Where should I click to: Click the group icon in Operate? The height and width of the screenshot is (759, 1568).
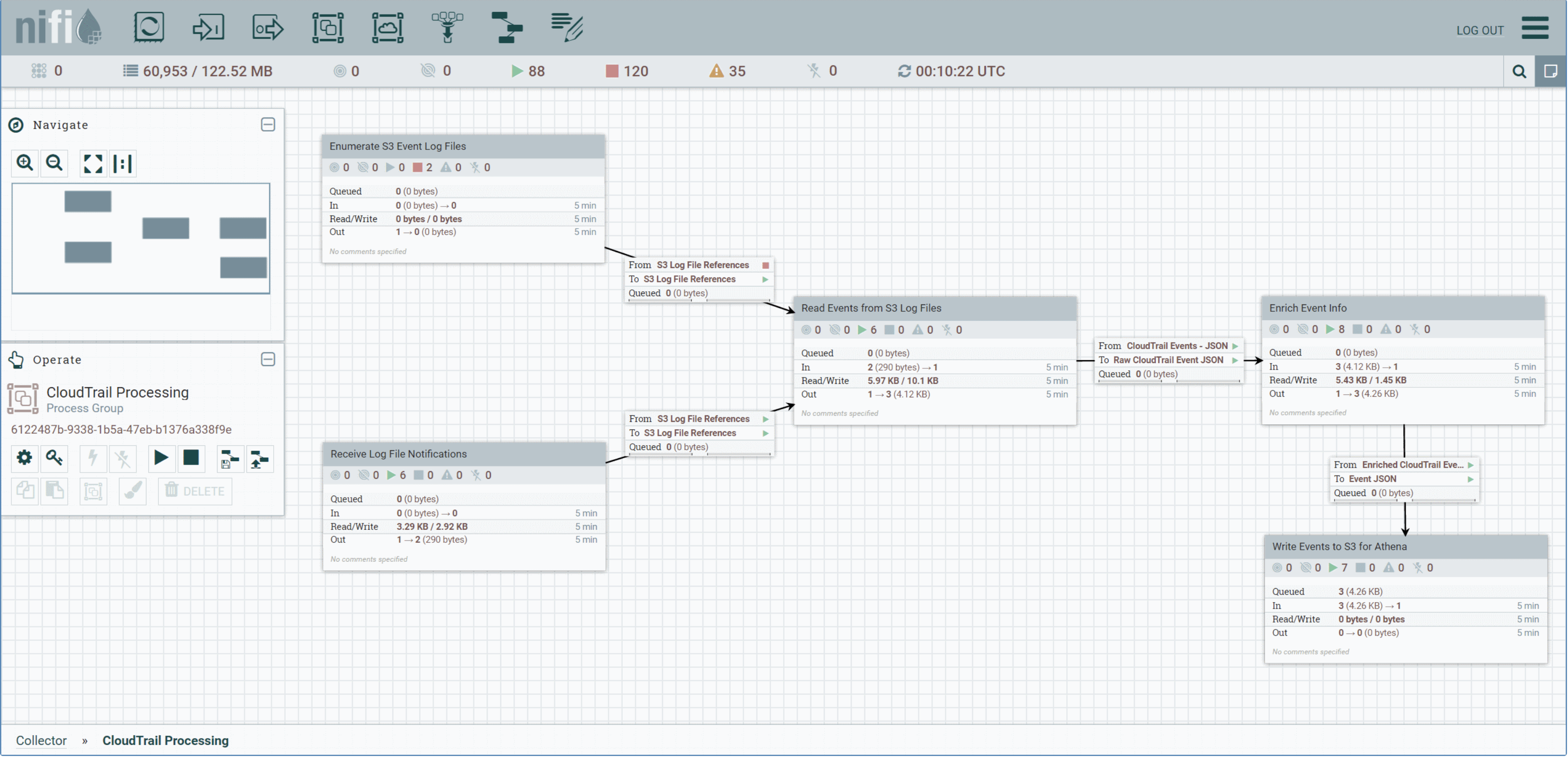93,491
